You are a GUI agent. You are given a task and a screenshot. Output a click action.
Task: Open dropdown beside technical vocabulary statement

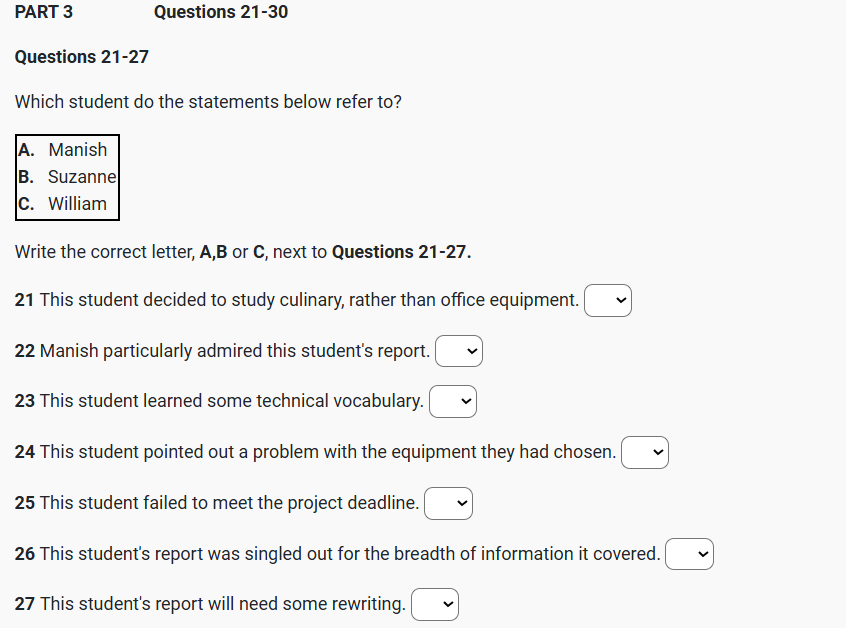click(x=453, y=401)
